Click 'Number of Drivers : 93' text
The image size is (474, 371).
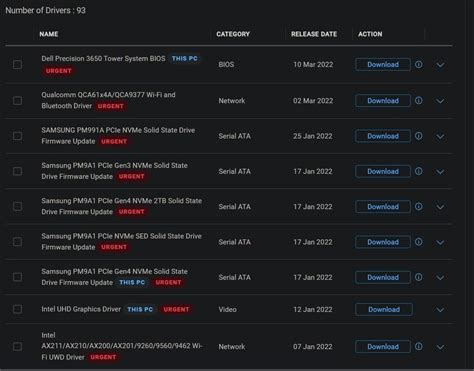[45, 10]
